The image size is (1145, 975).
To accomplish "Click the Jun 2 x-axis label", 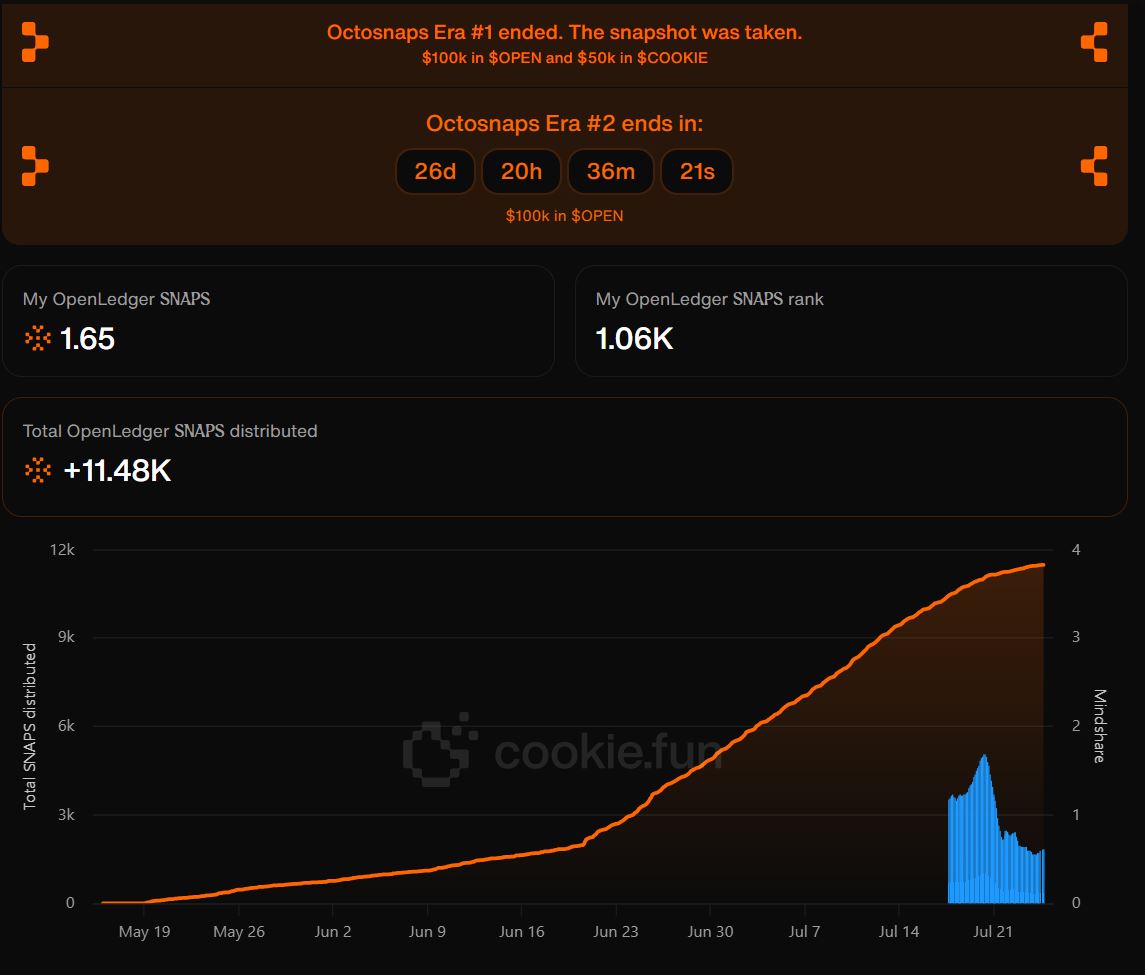I will point(333,932).
